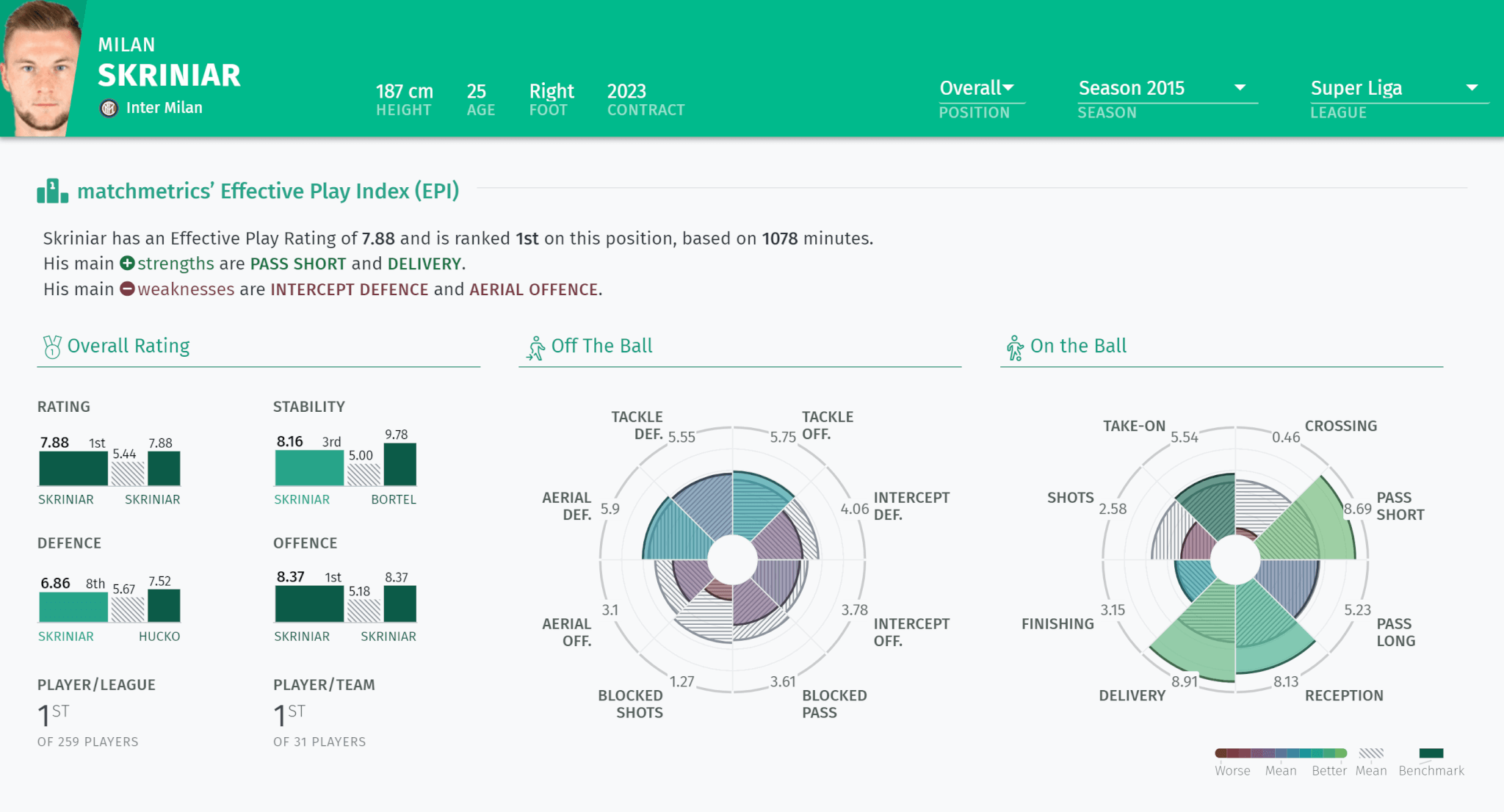Click the 8.37 Offence bar for Skriniar
This screenshot has height=812, width=1504.
pos(309,604)
